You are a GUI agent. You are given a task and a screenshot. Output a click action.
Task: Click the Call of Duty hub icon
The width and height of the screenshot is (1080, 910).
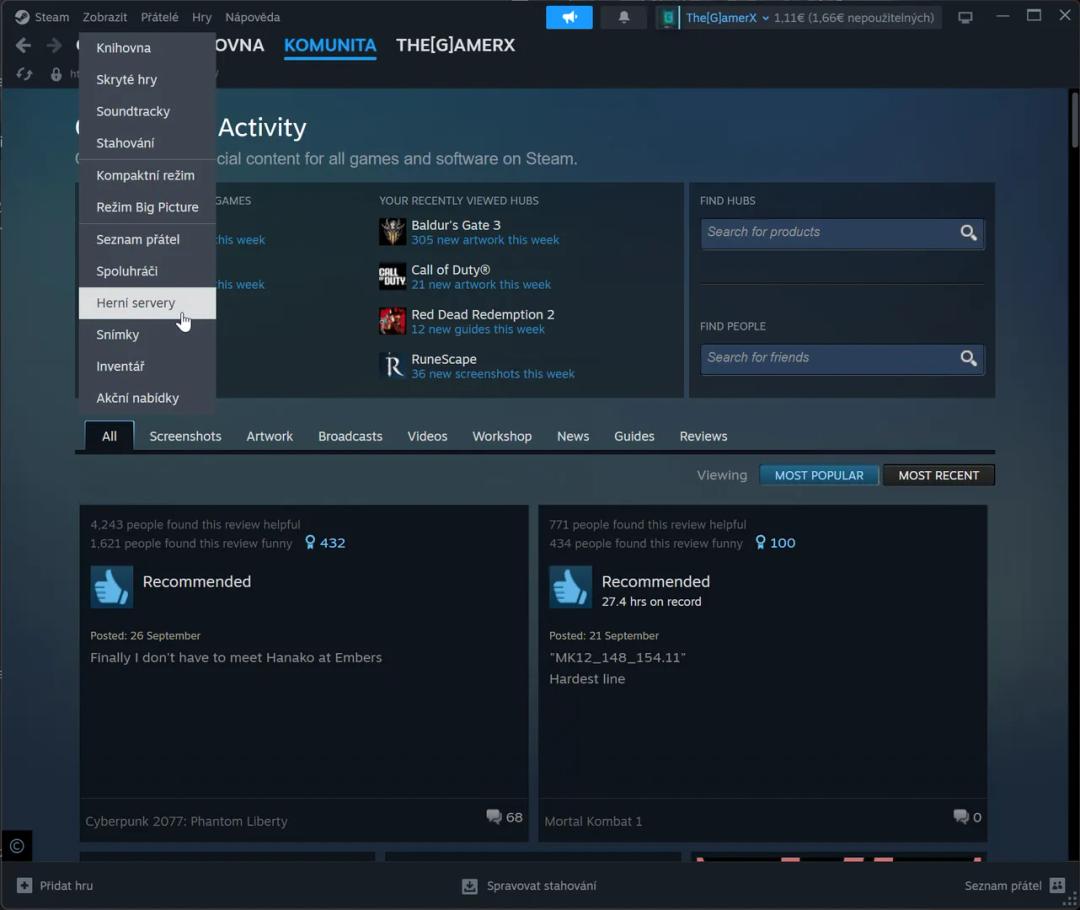(393, 276)
